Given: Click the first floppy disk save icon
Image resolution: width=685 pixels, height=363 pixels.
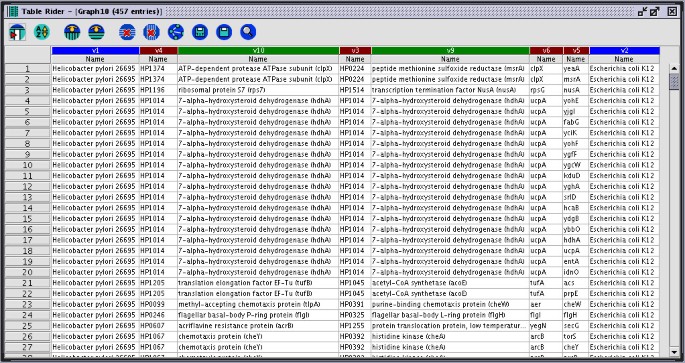Looking at the screenshot, I should 200,32.
